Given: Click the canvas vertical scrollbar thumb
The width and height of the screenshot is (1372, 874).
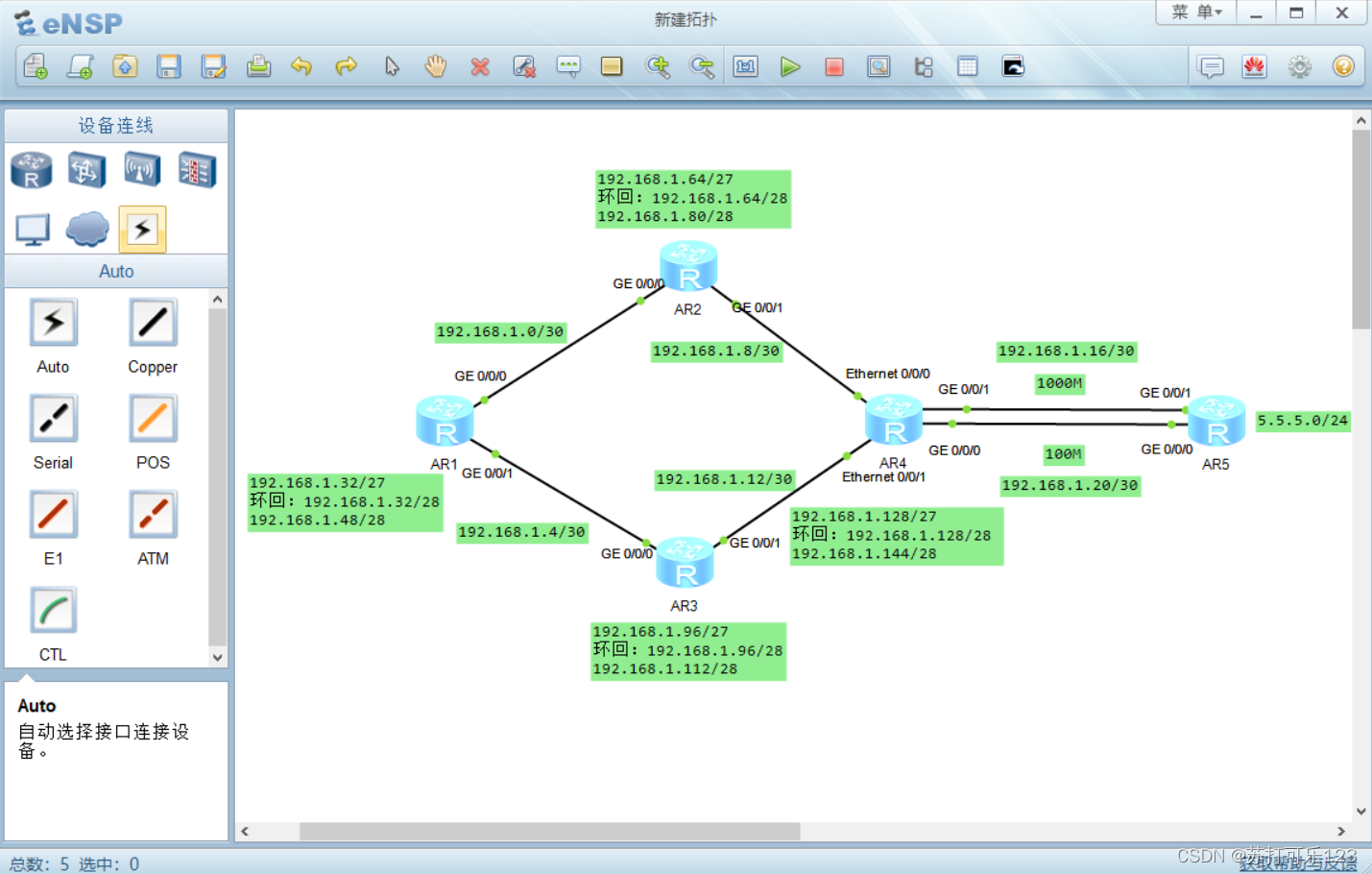Looking at the screenshot, I should pos(1361,230).
